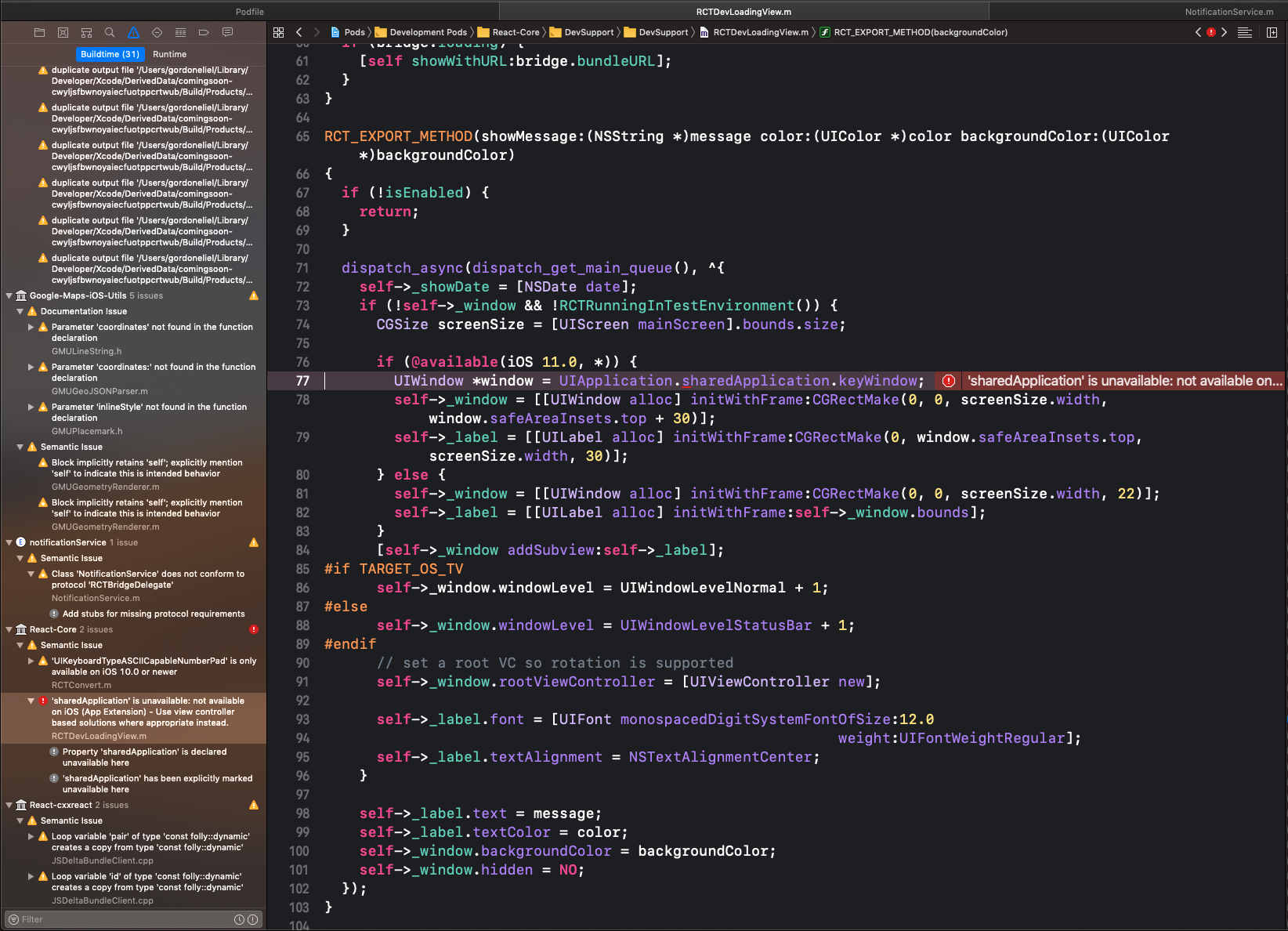Click Development Pods in the jump bar
This screenshot has width=1288, height=931.
point(421,32)
